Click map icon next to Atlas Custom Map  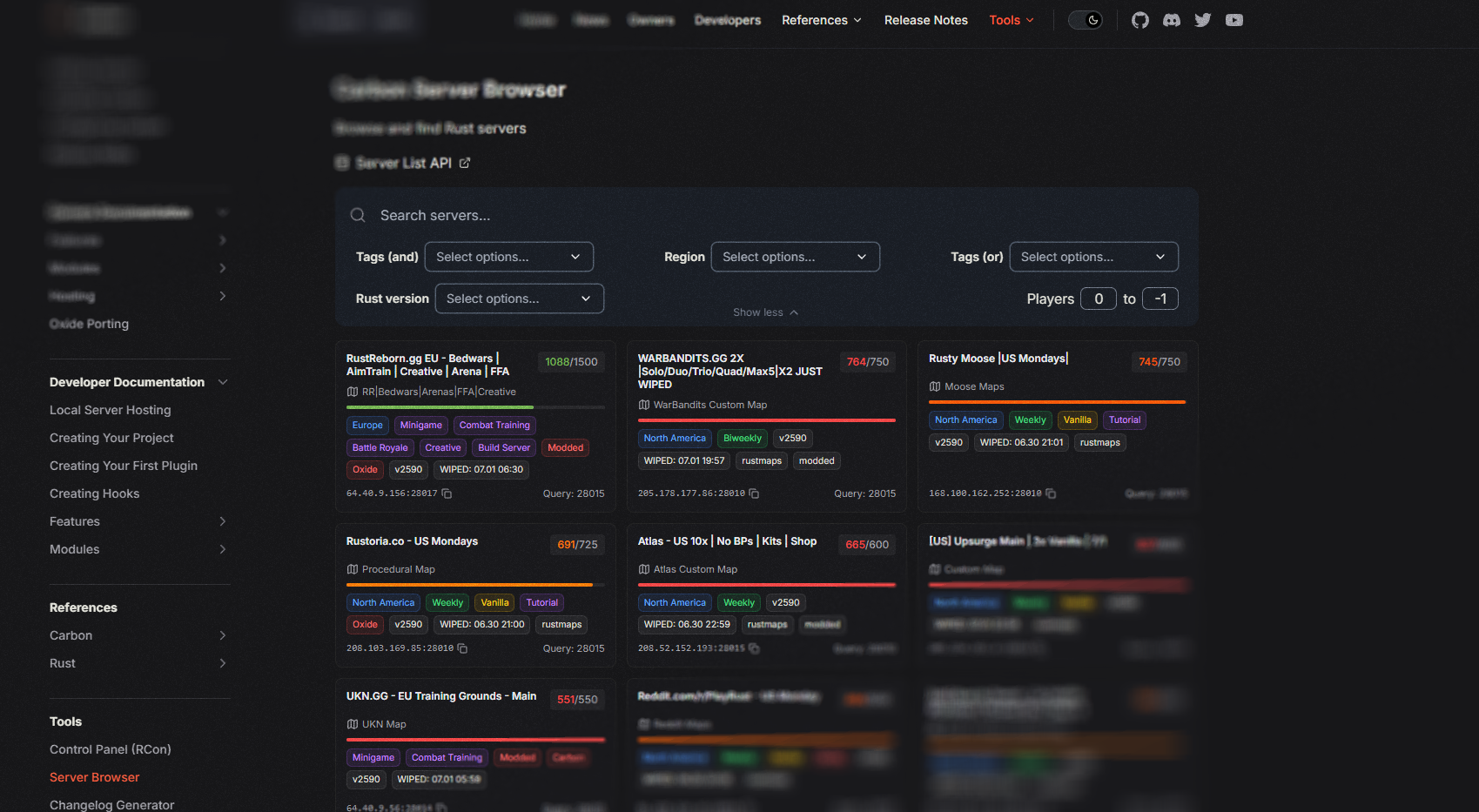(644, 569)
